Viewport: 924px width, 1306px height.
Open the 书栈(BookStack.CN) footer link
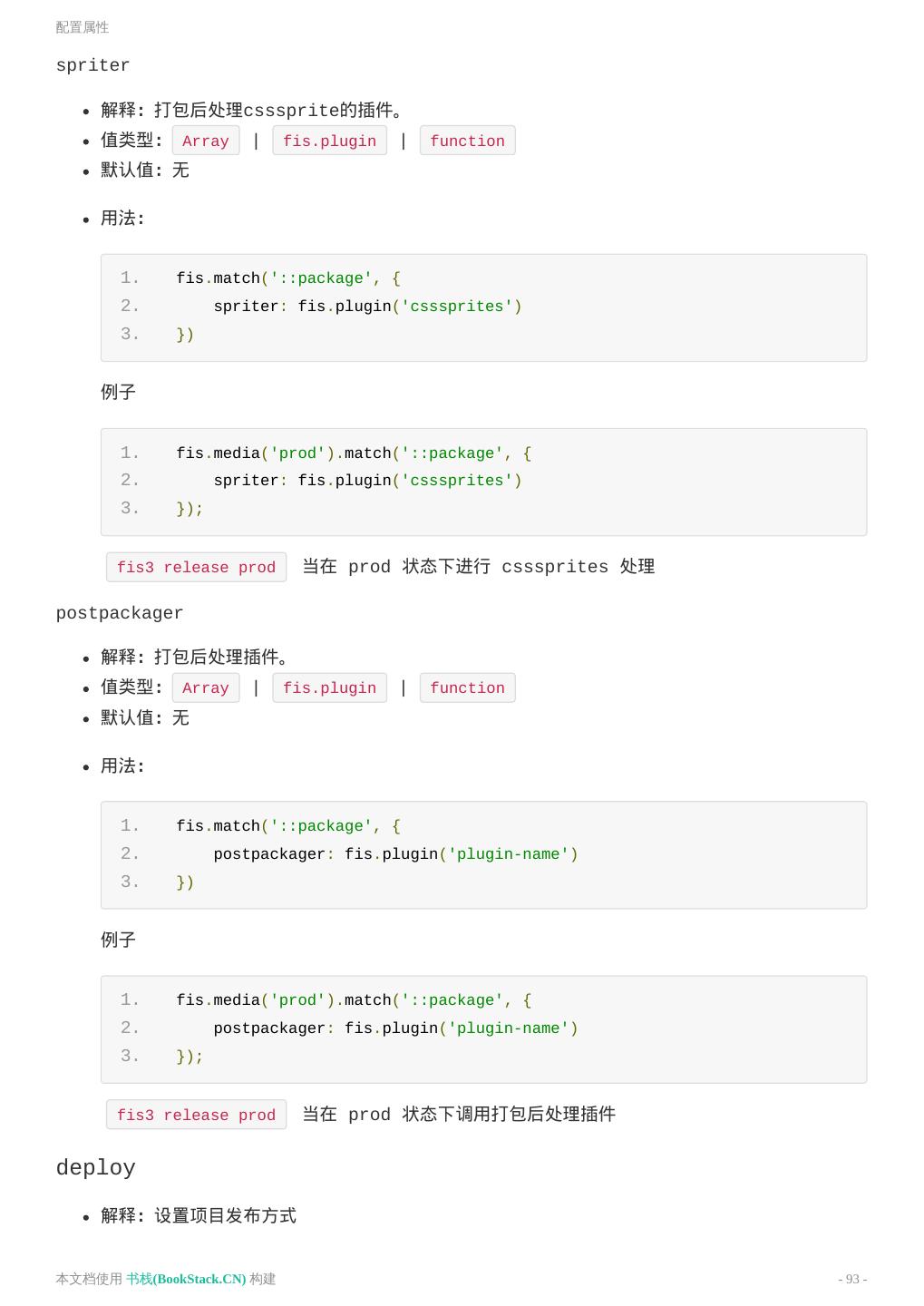pyautogui.click(x=186, y=1279)
